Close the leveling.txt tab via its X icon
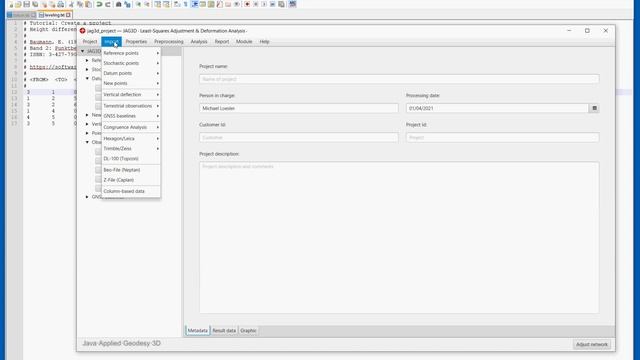This screenshot has height=360, width=640. click(x=68, y=15)
